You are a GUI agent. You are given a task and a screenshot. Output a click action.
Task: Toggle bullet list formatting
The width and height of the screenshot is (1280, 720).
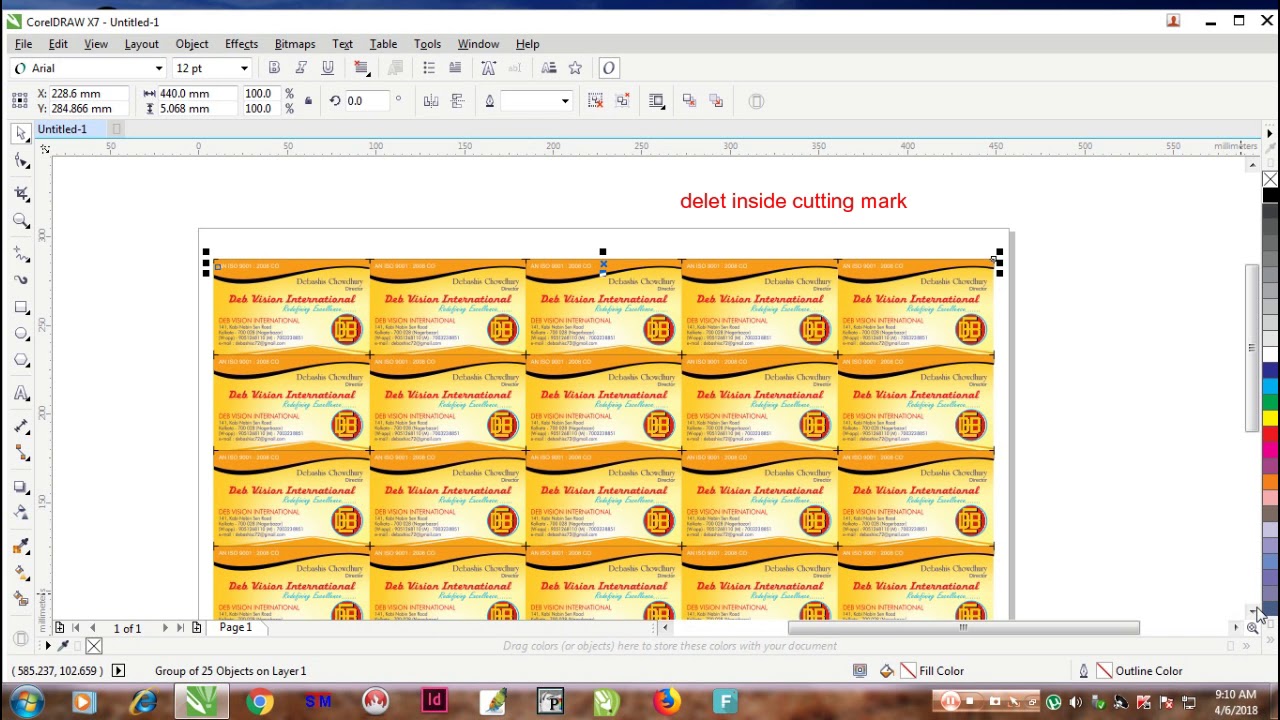pos(429,68)
